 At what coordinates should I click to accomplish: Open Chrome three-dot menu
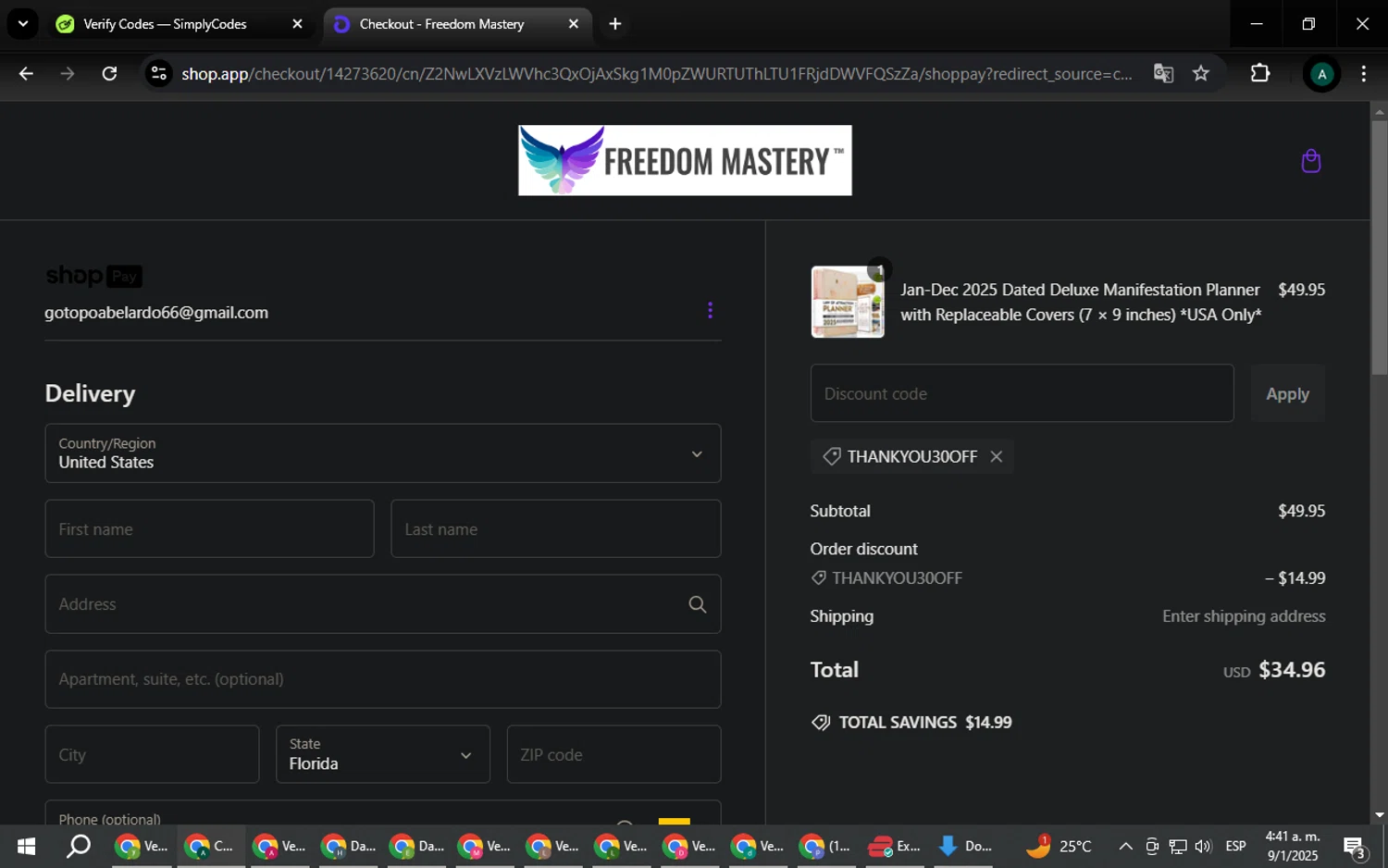1363,74
